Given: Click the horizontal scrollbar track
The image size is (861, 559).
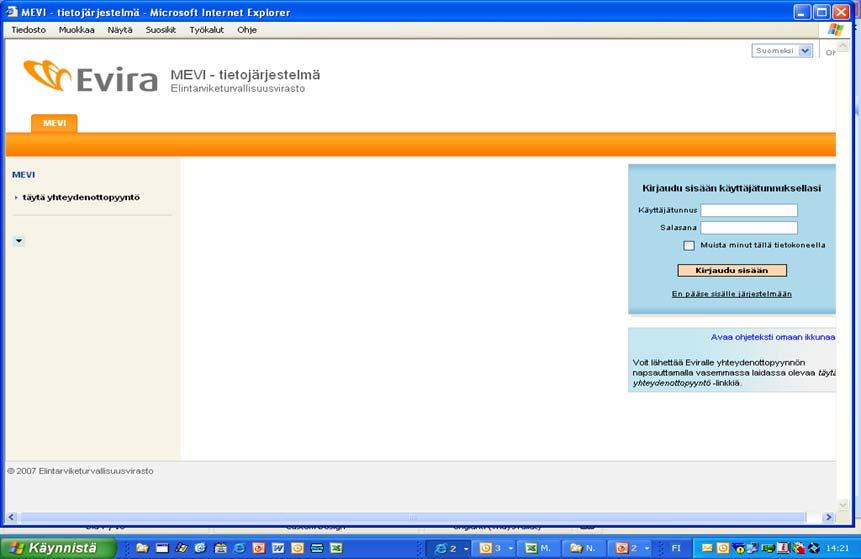Looking at the screenshot, I should coord(412,517).
